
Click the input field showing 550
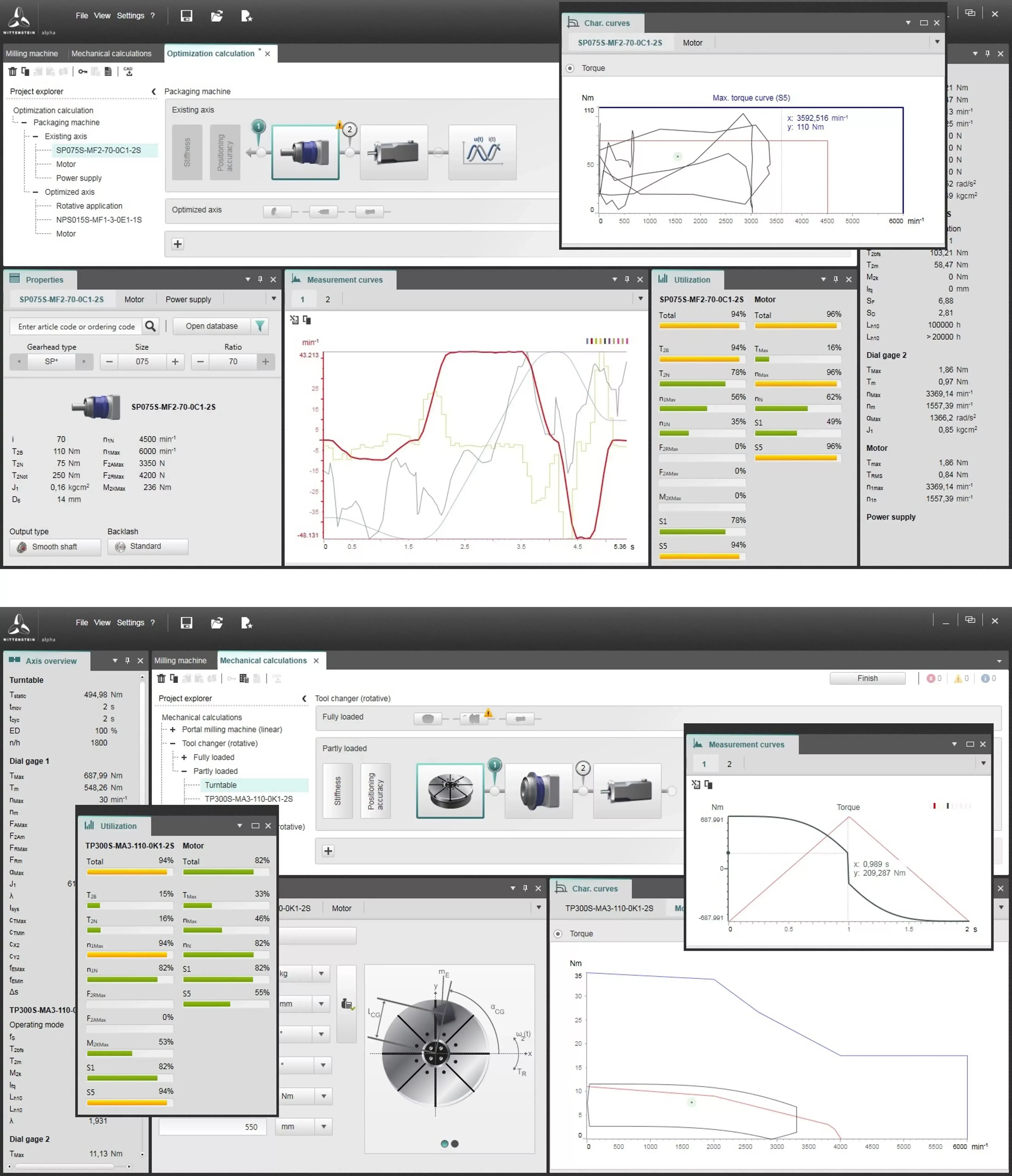212,1127
